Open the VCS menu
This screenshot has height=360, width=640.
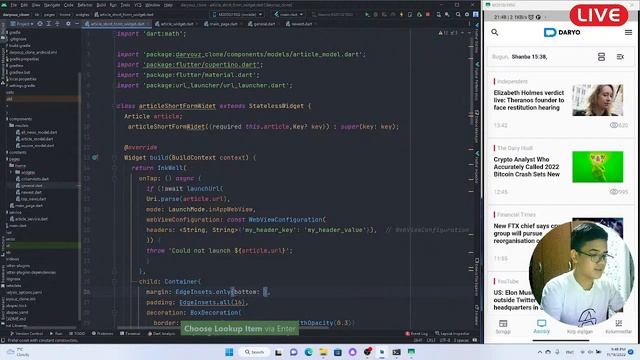pos(138,5)
